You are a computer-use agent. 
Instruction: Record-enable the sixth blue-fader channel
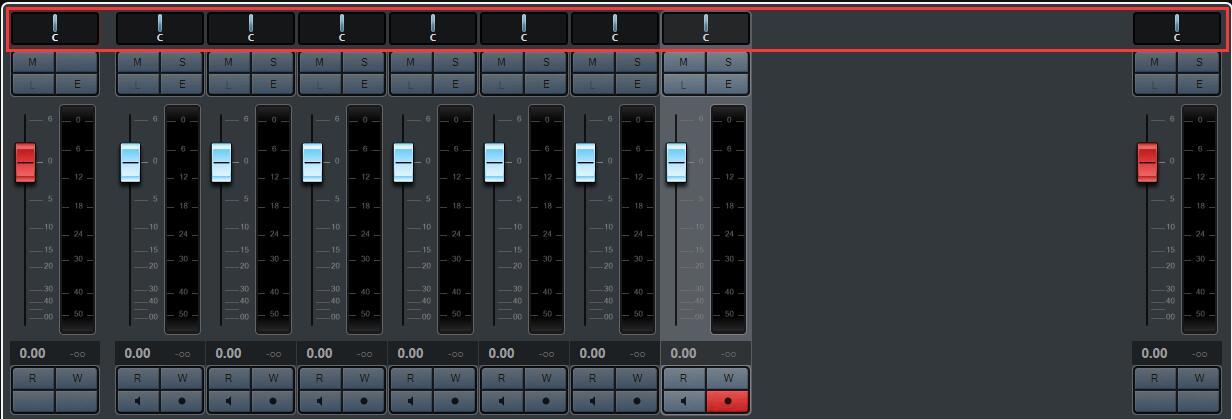click(x=636, y=402)
